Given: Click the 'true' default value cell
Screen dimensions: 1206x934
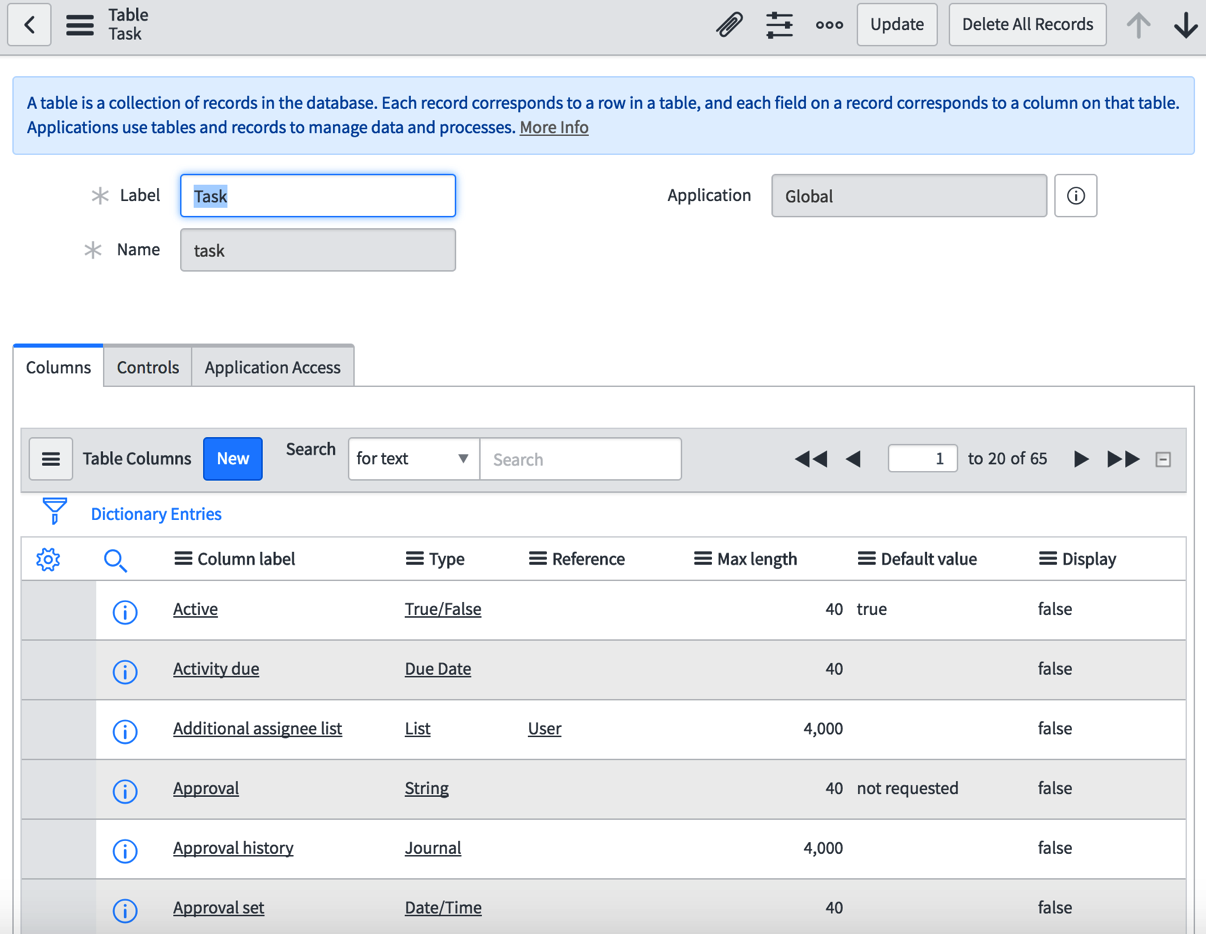Looking at the screenshot, I should [872, 609].
